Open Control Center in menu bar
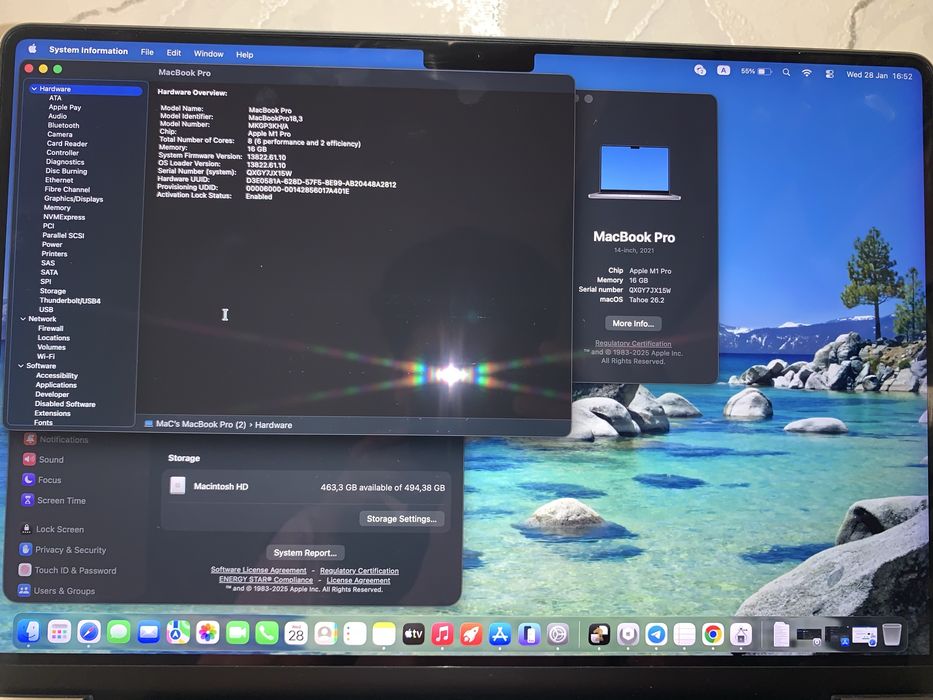933x700 pixels. pyautogui.click(x=829, y=74)
